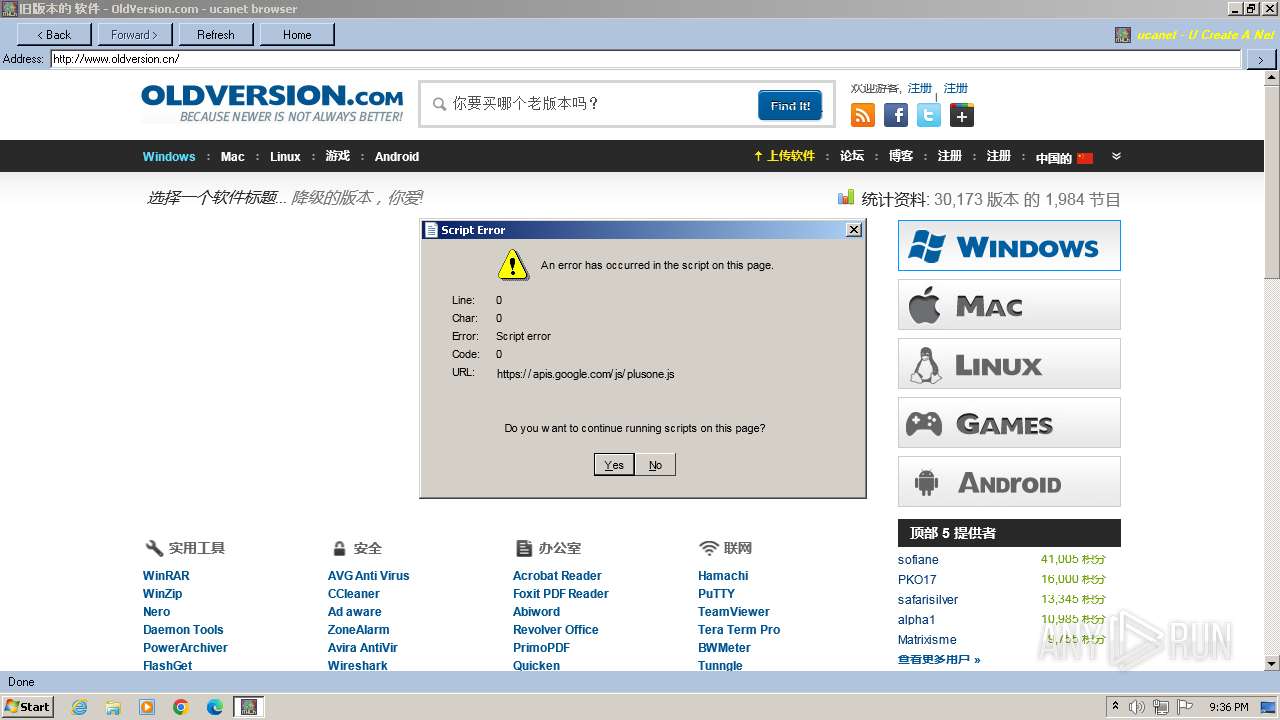Click the Google Plus icon
1280x720 pixels.
tap(962, 115)
